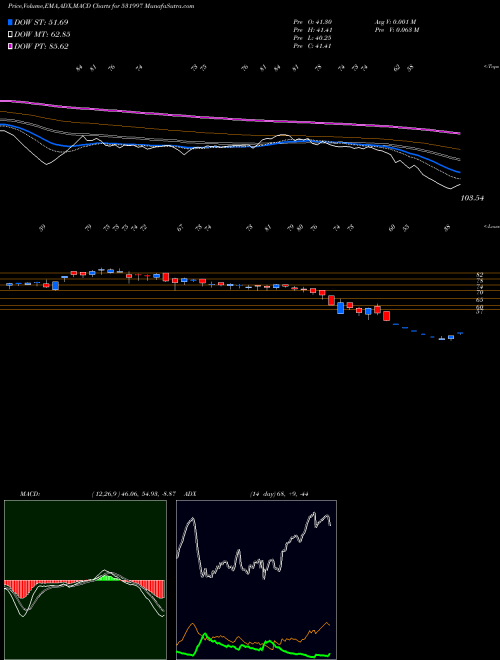
Task: Click the 82 price level label
Action: (480, 275)
